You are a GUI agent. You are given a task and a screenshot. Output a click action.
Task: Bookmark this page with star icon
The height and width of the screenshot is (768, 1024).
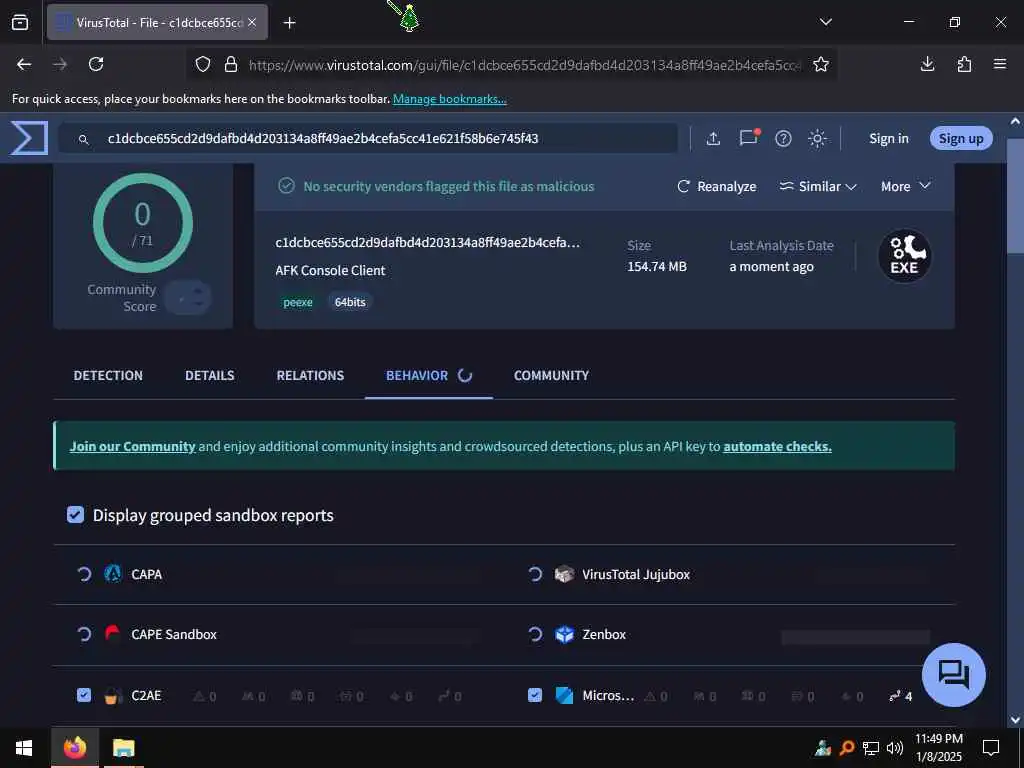coord(821,64)
